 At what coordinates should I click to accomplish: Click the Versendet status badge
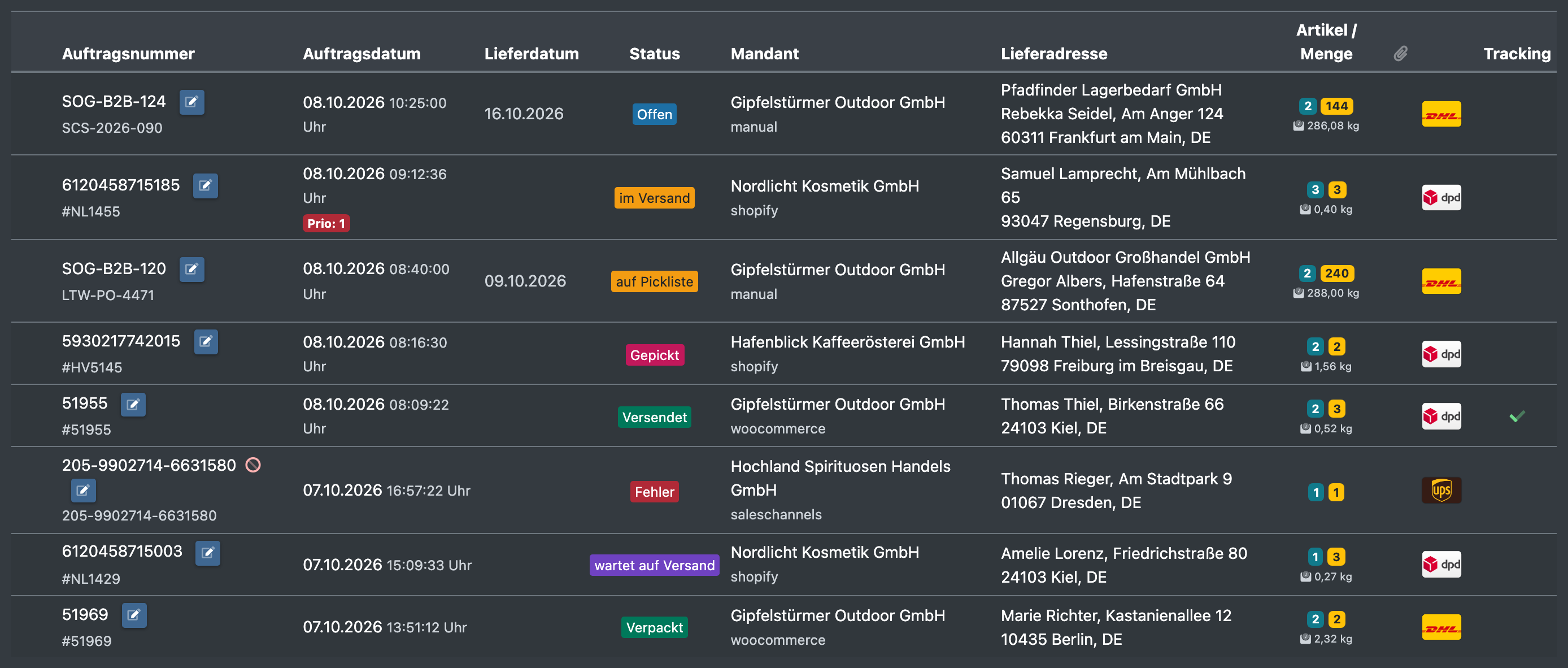654,417
